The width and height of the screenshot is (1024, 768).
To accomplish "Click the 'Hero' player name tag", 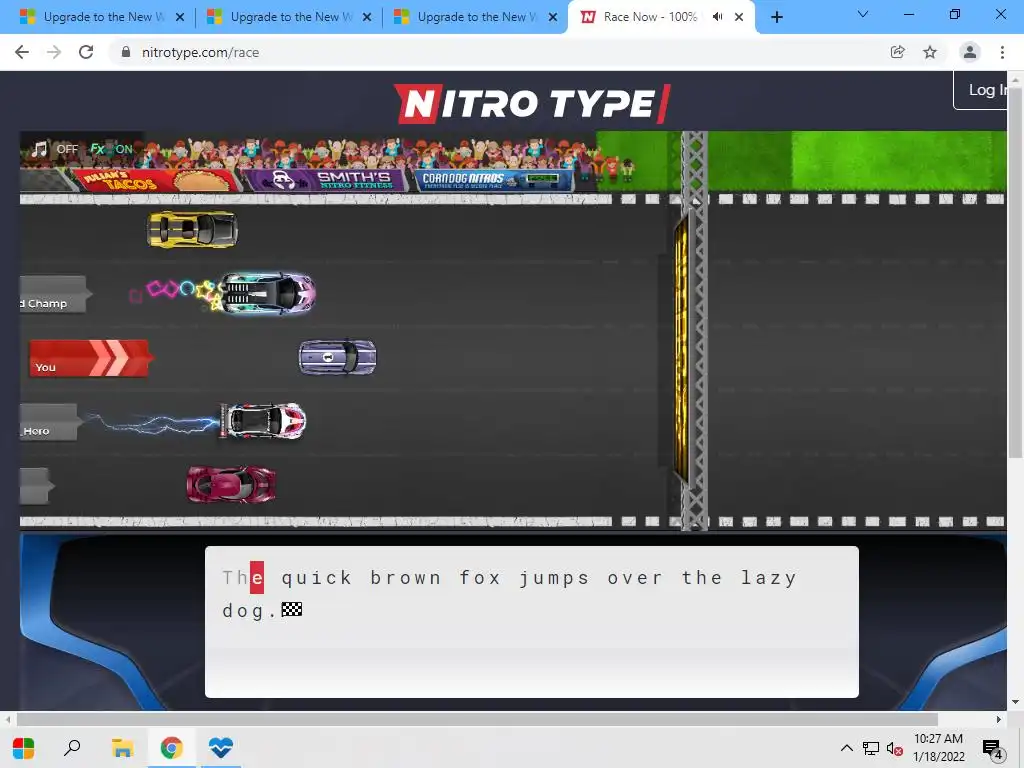I will (49, 422).
